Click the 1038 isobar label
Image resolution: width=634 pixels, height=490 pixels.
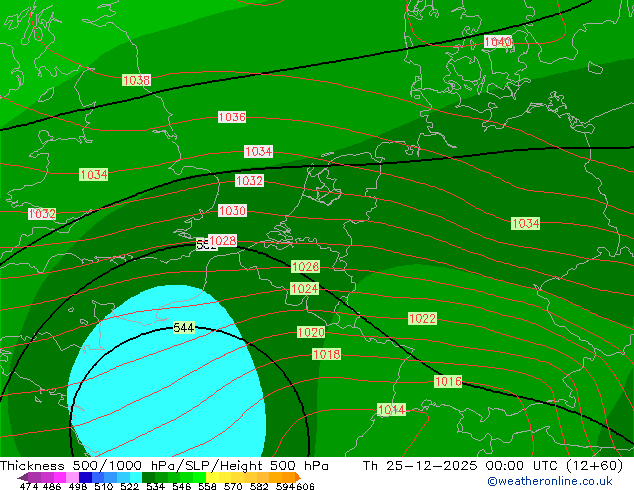[136, 80]
